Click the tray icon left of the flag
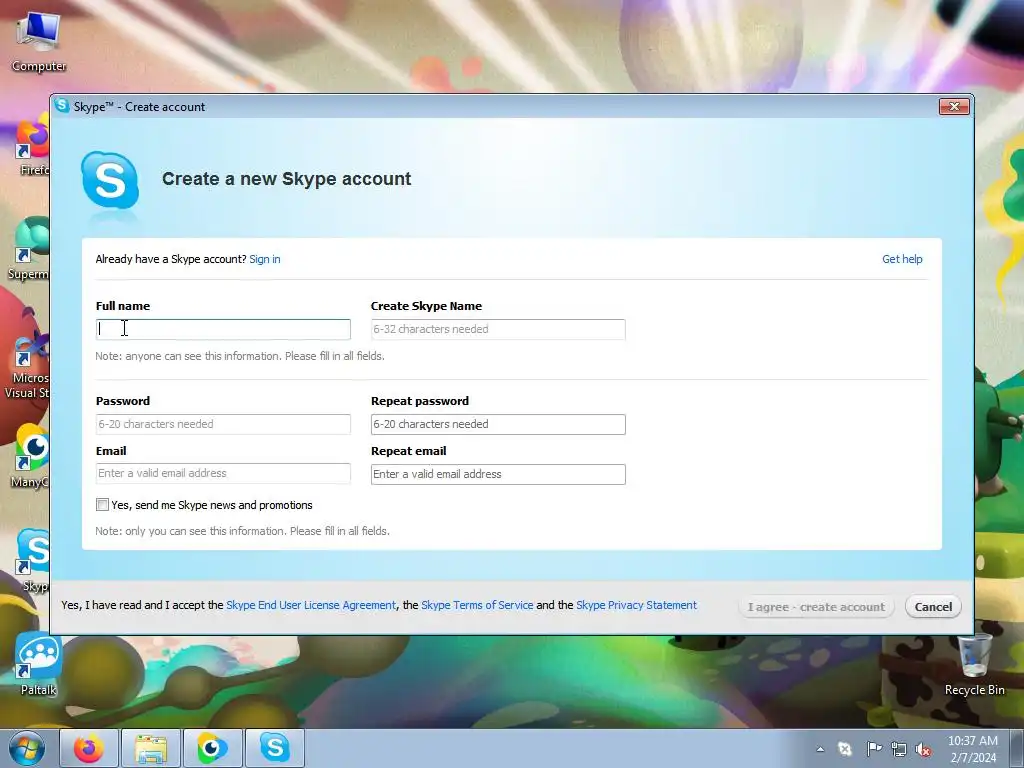This screenshot has height=768, width=1024. (x=845, y=749)
